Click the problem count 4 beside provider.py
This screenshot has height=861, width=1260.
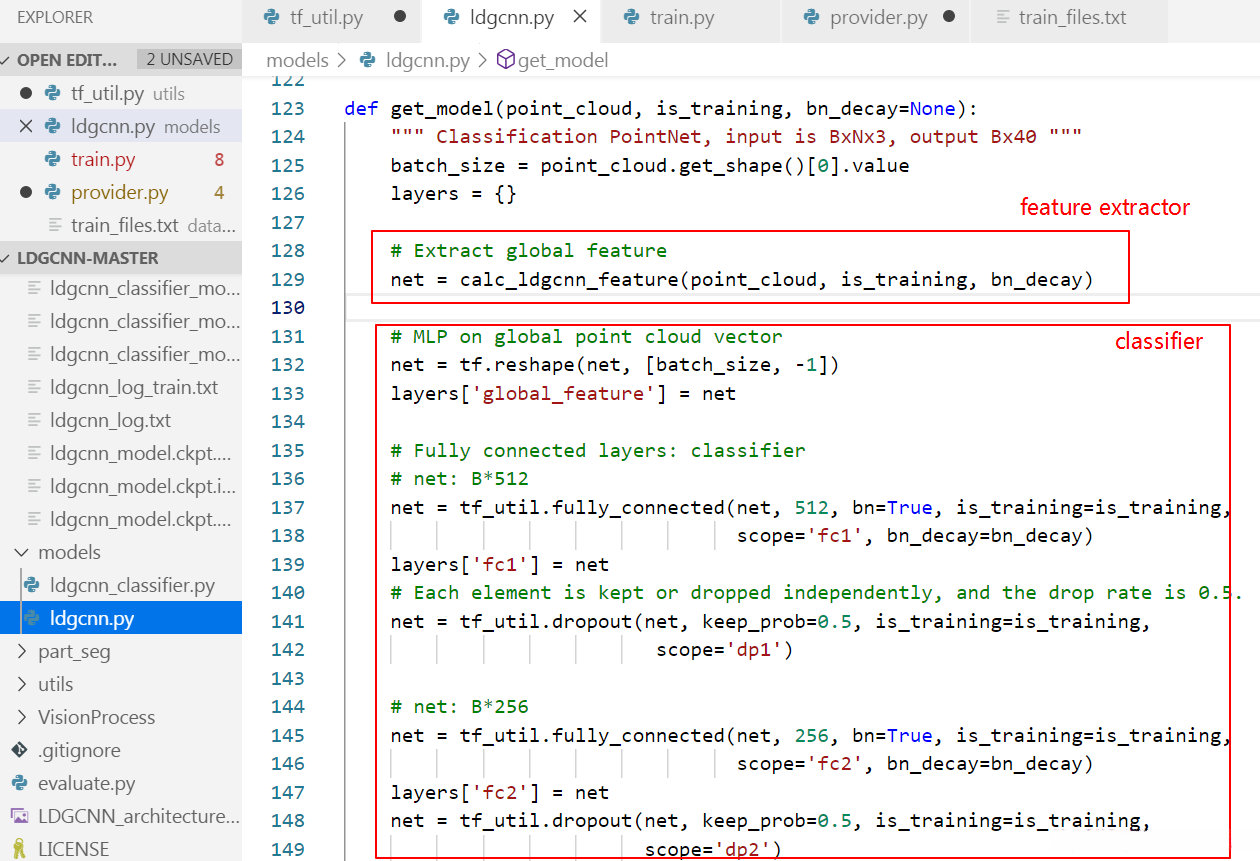tap(219, 192)
